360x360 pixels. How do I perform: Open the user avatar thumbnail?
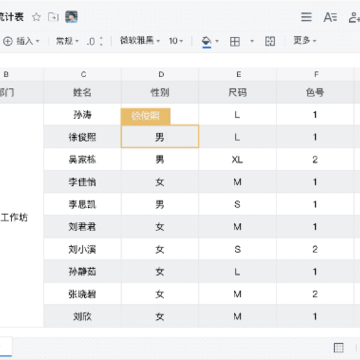click(72, 17)
